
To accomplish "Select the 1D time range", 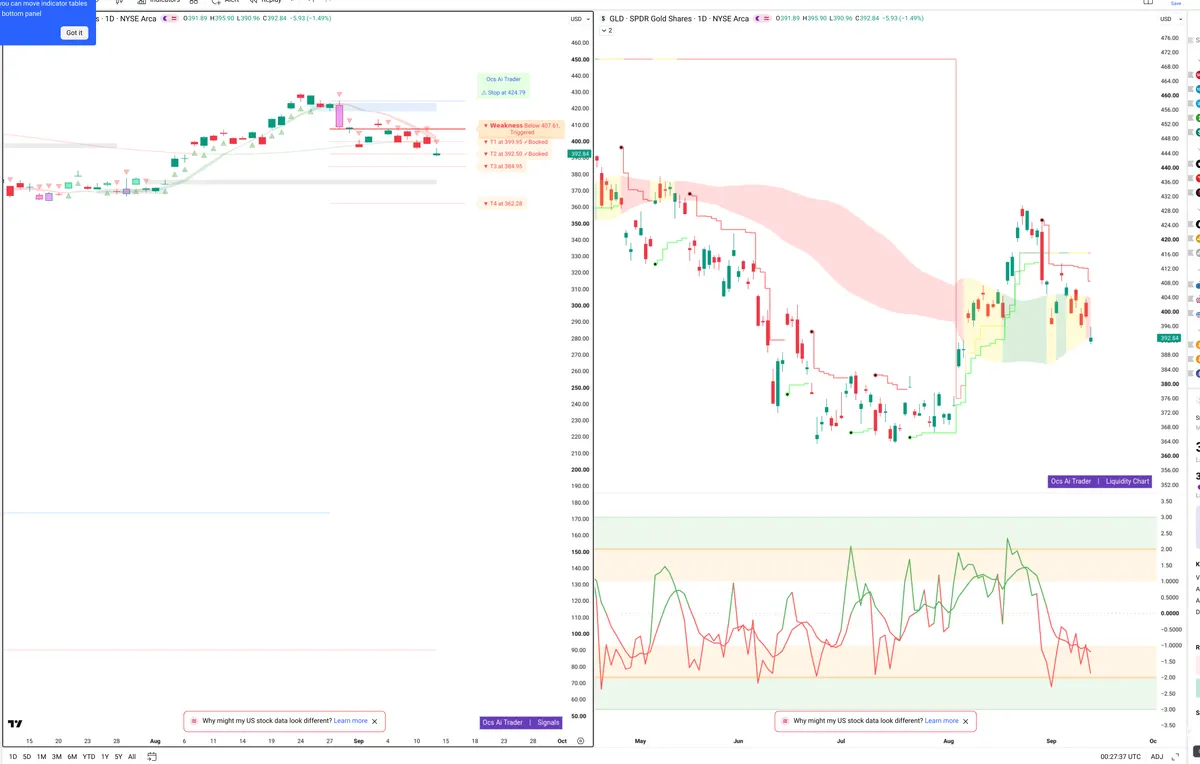I will click(x=13, y=757).
